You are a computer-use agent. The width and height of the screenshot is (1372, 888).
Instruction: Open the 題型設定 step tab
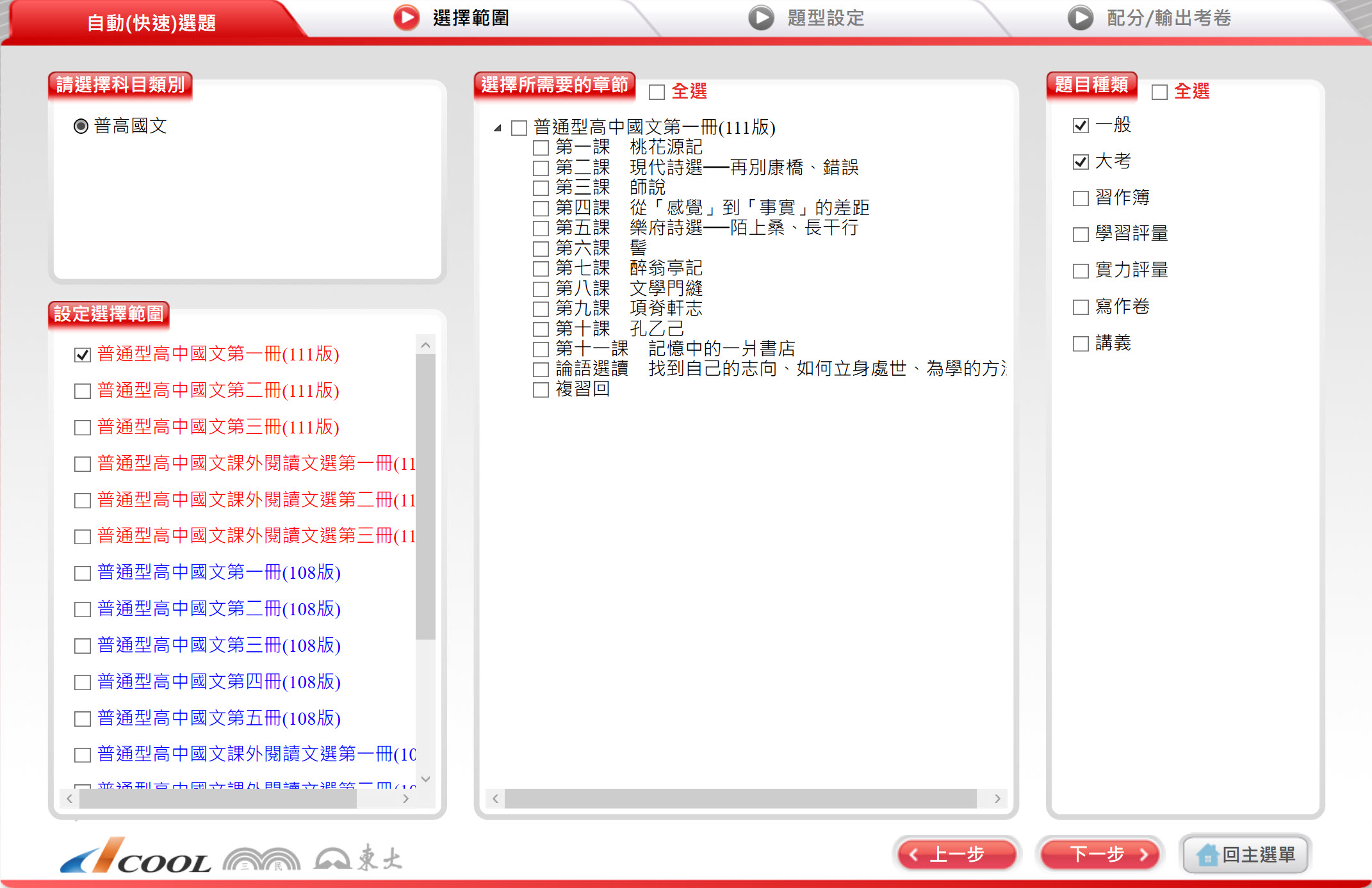click(825, 18)
